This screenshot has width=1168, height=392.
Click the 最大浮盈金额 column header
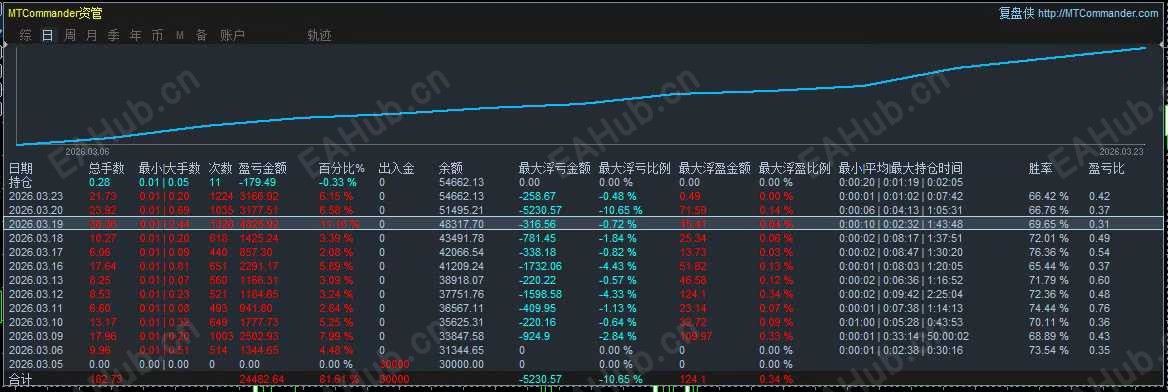tap(715, 168)
